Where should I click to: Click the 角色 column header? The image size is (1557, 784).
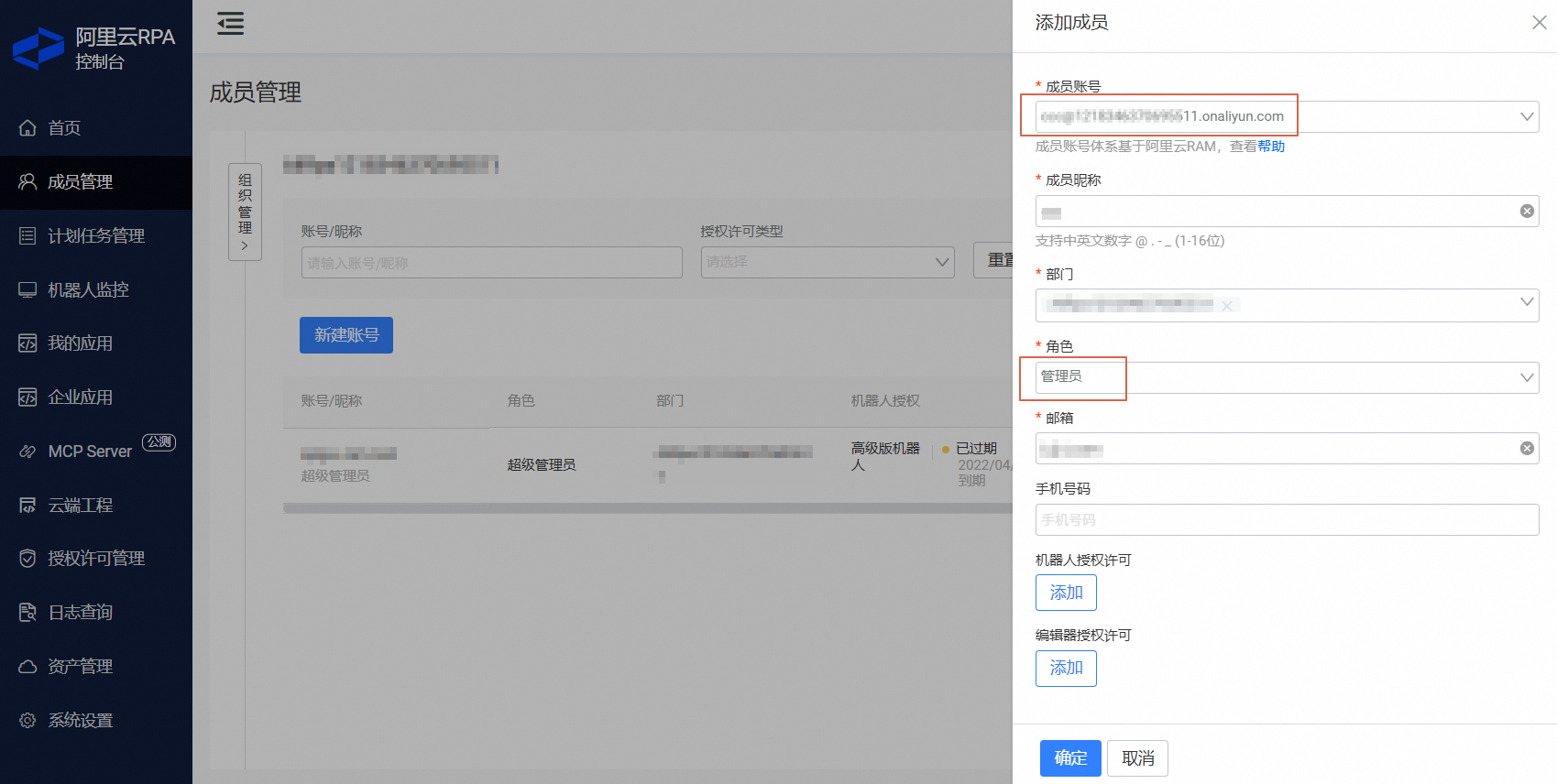521,401
